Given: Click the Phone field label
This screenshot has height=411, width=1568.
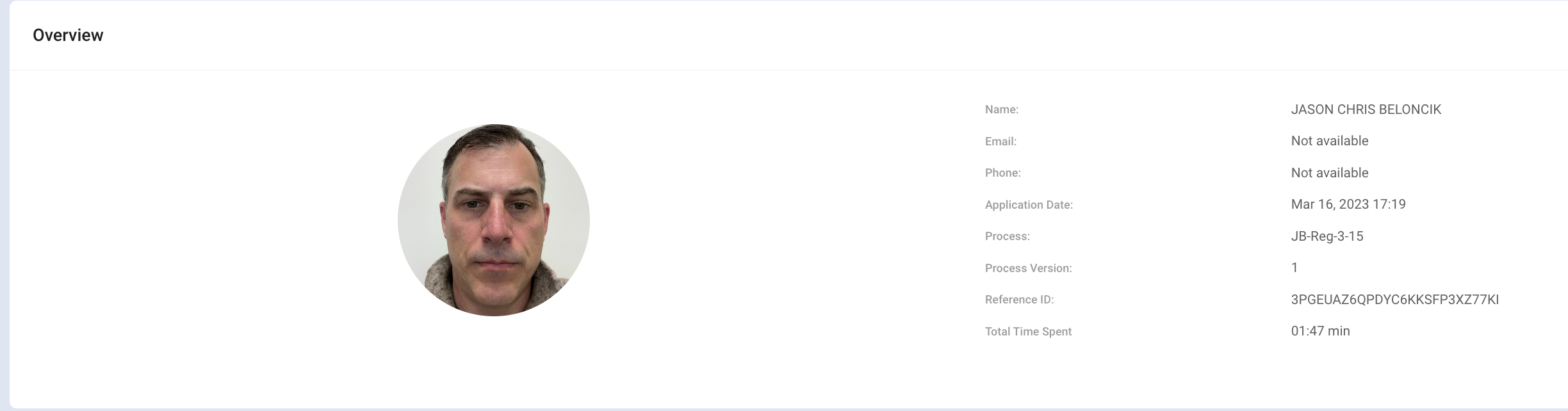Looking at the screenshot, I should coord(1002,173).
